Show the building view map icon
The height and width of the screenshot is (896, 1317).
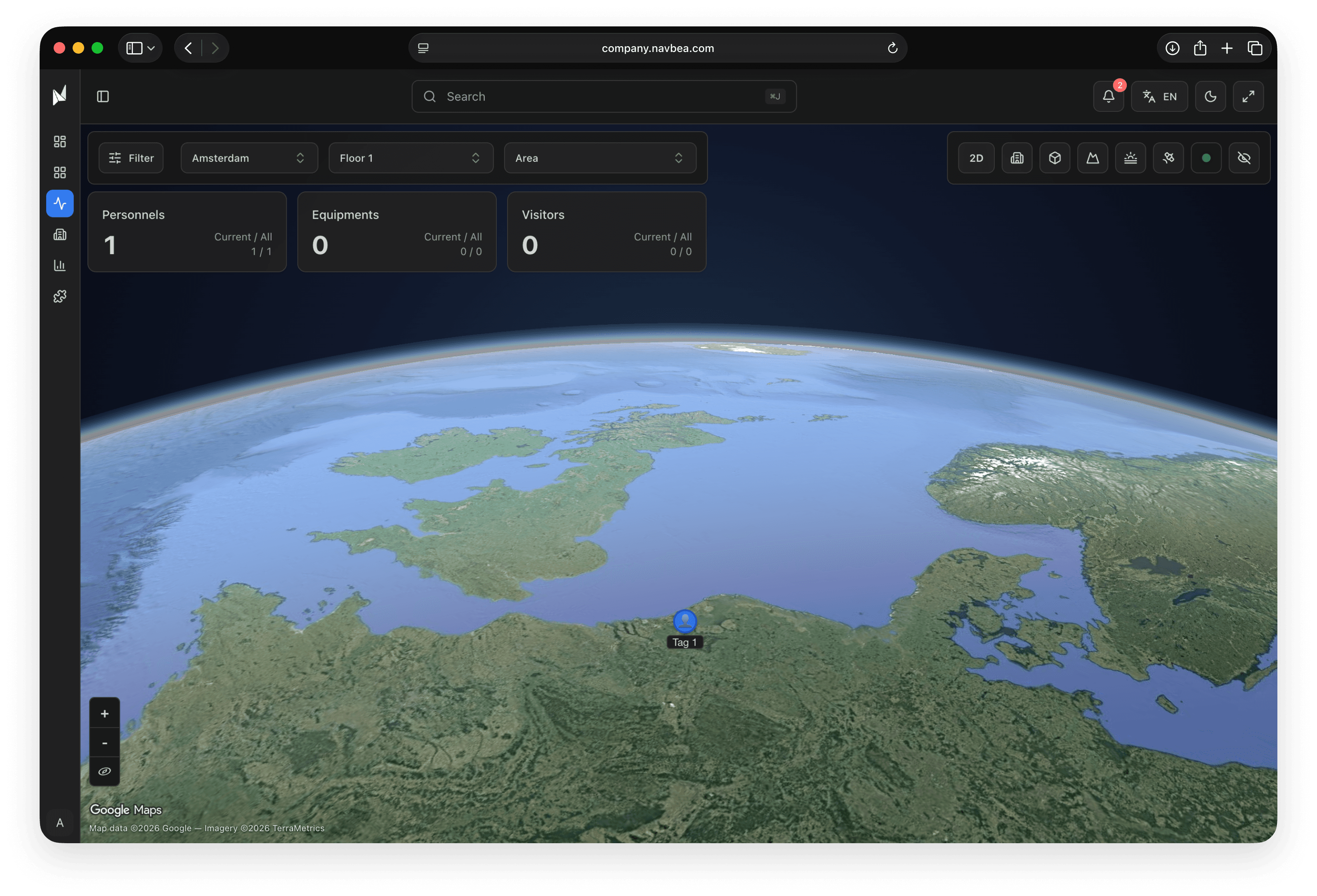pos(1017,158)
